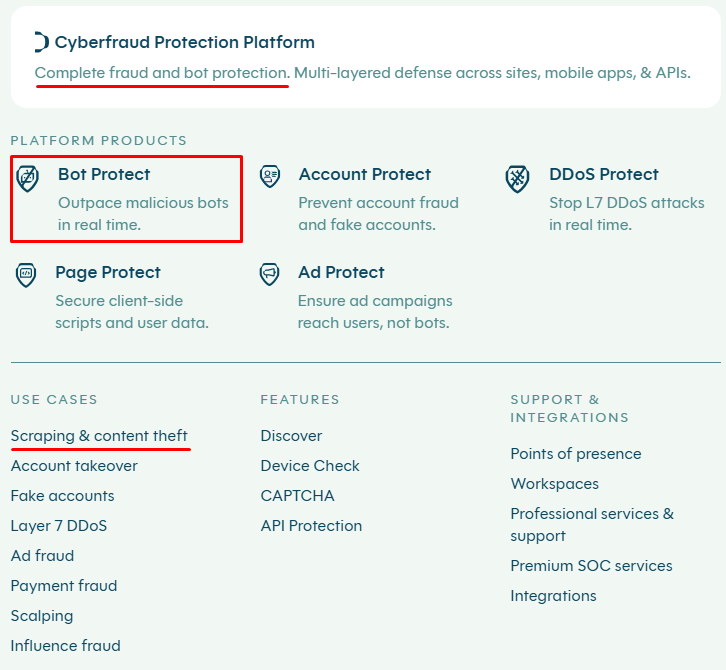Click 'Stop L7 DDoS attacks in real time' text
The height and width of the screenshot is (670, 726).
coord(627,214)
